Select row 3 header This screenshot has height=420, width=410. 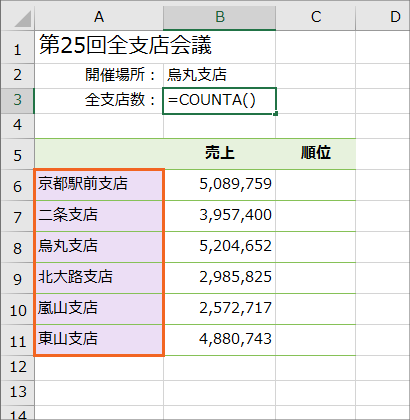click(x=17, y=101)
